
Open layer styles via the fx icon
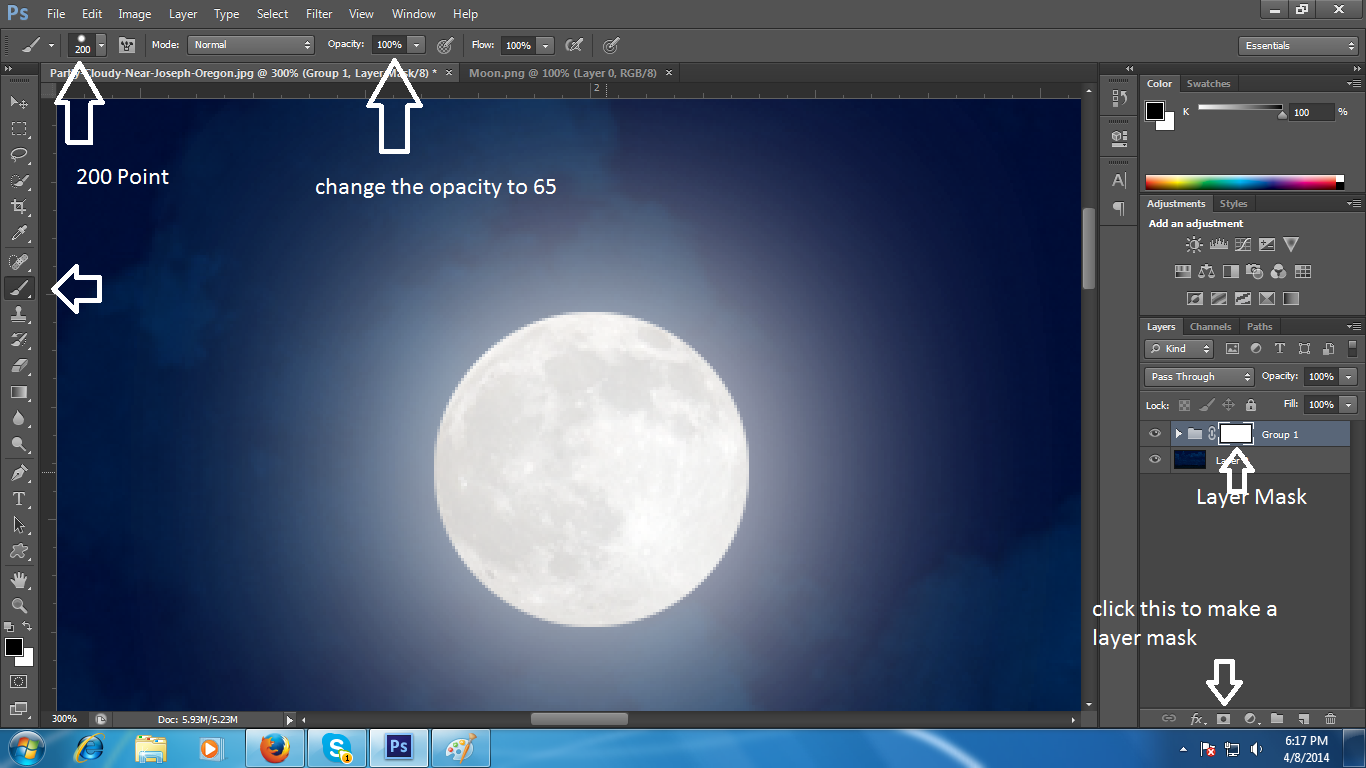(x=1196, y=718)
